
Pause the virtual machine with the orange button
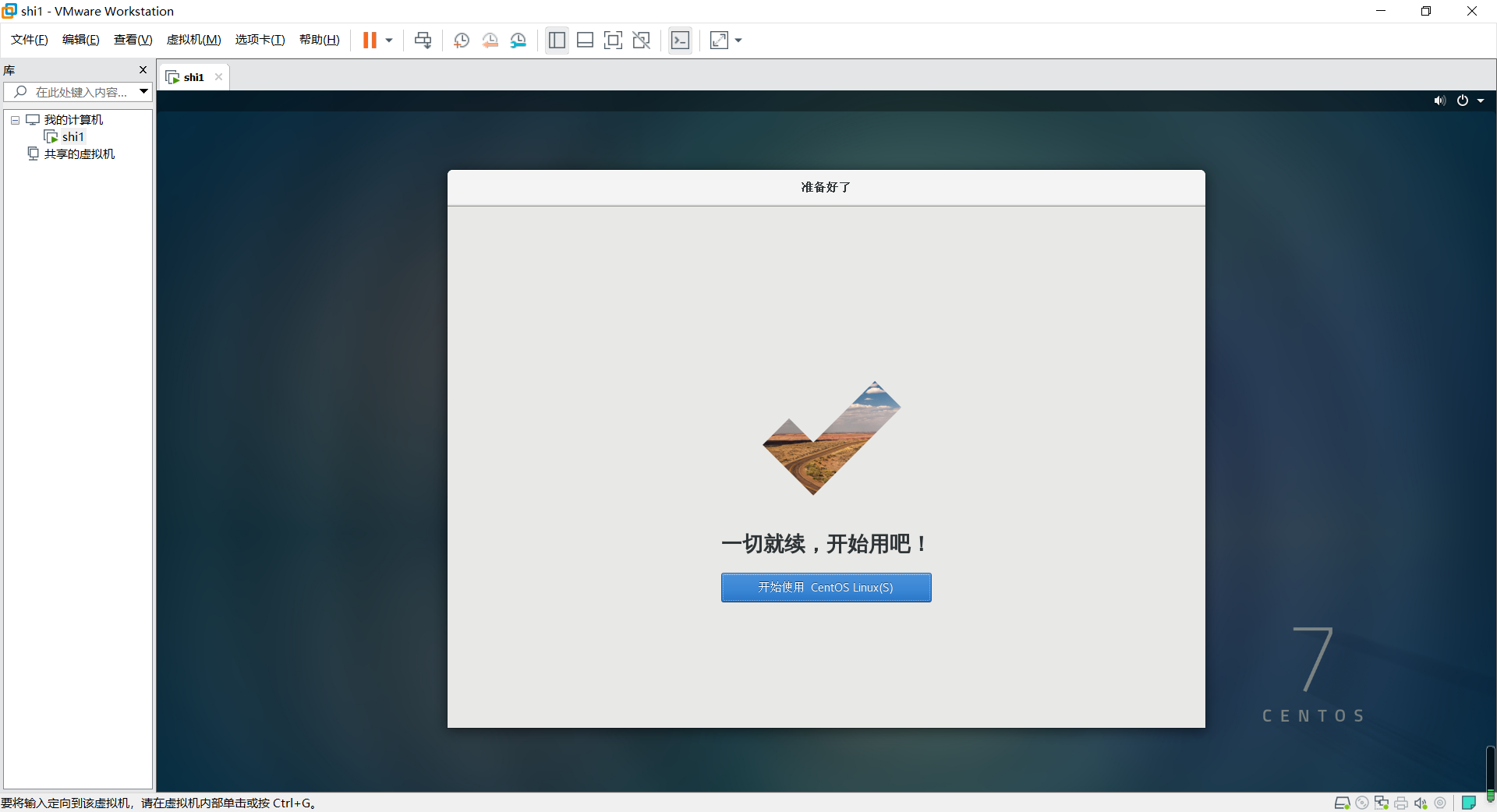pos(370,41)
